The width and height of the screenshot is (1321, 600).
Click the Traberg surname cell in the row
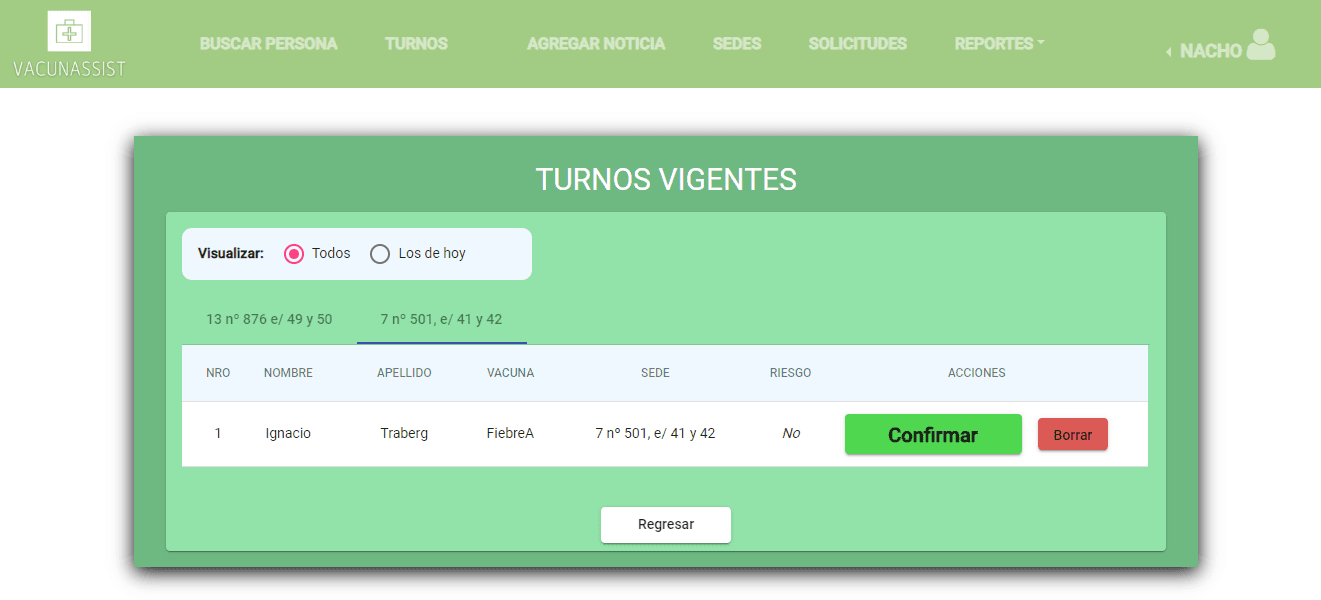tap(404, 434)
